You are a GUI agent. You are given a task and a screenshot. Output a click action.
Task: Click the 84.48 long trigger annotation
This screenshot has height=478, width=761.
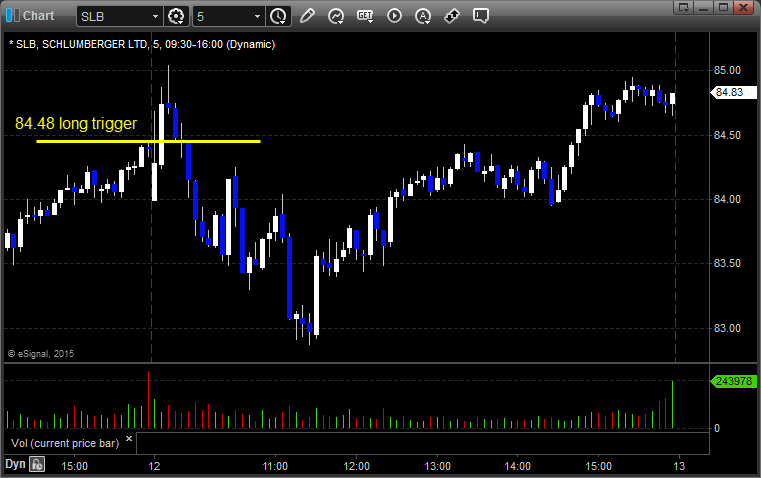tap(76, 123)
